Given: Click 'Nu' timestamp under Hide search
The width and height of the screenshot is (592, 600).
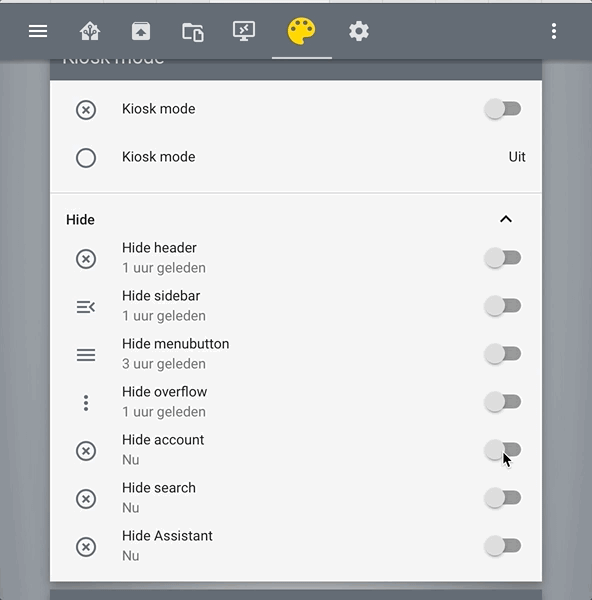Looking at the screenshot, I should (x=130, y=508).
